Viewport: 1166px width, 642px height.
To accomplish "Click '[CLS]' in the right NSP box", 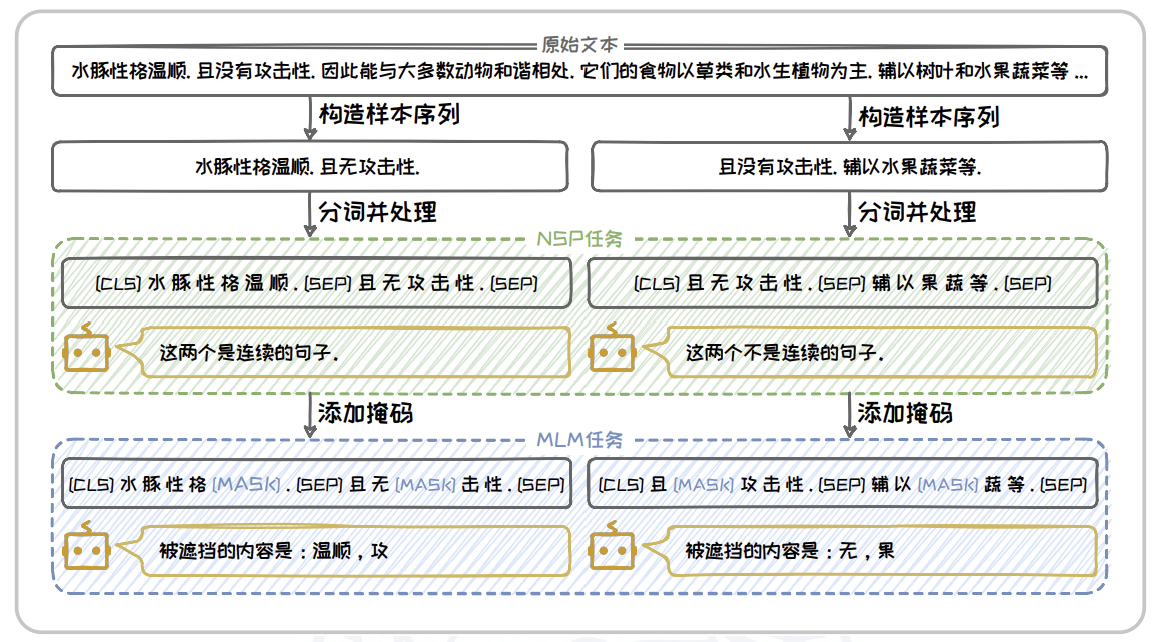I will click(657, 283).
